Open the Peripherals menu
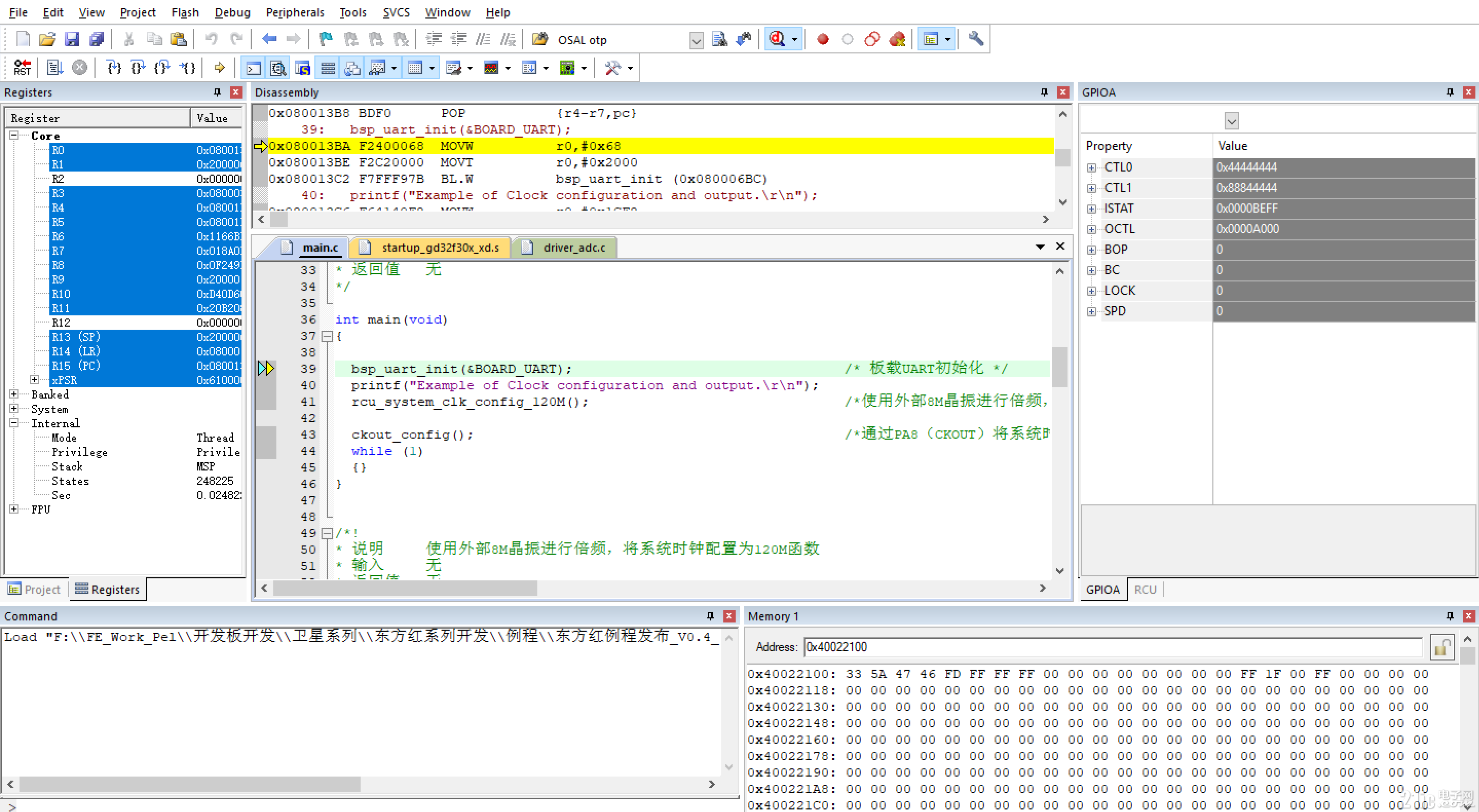Viewport: 1479px width, 812px height. tap(295, 12)
